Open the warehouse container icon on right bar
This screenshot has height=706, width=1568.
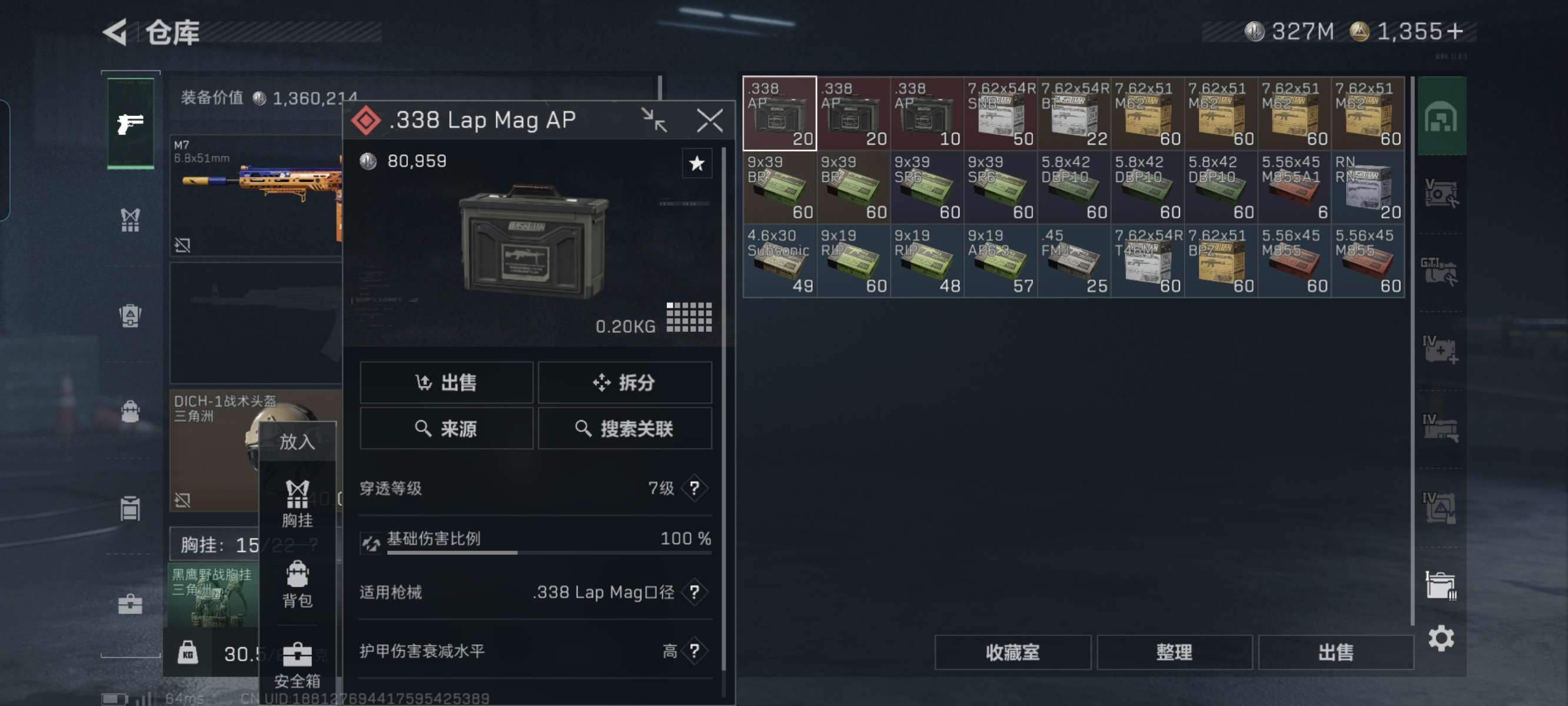coord(1440,585)
